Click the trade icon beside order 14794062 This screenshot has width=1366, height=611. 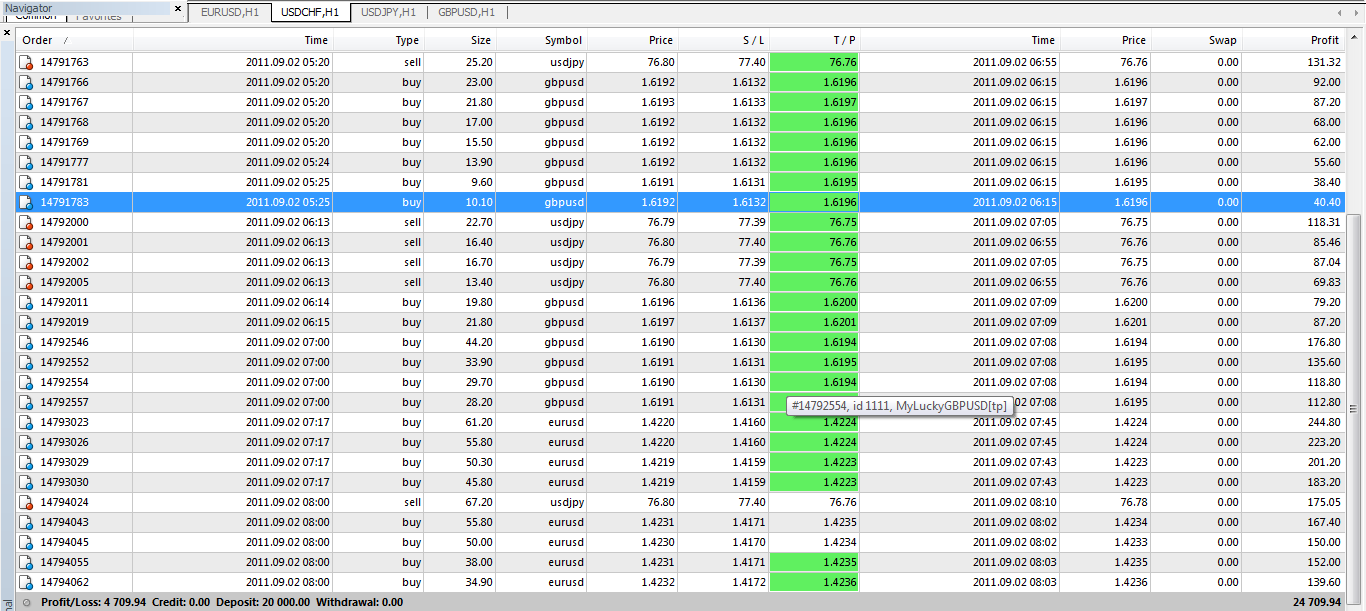click(x=27, y=582)
